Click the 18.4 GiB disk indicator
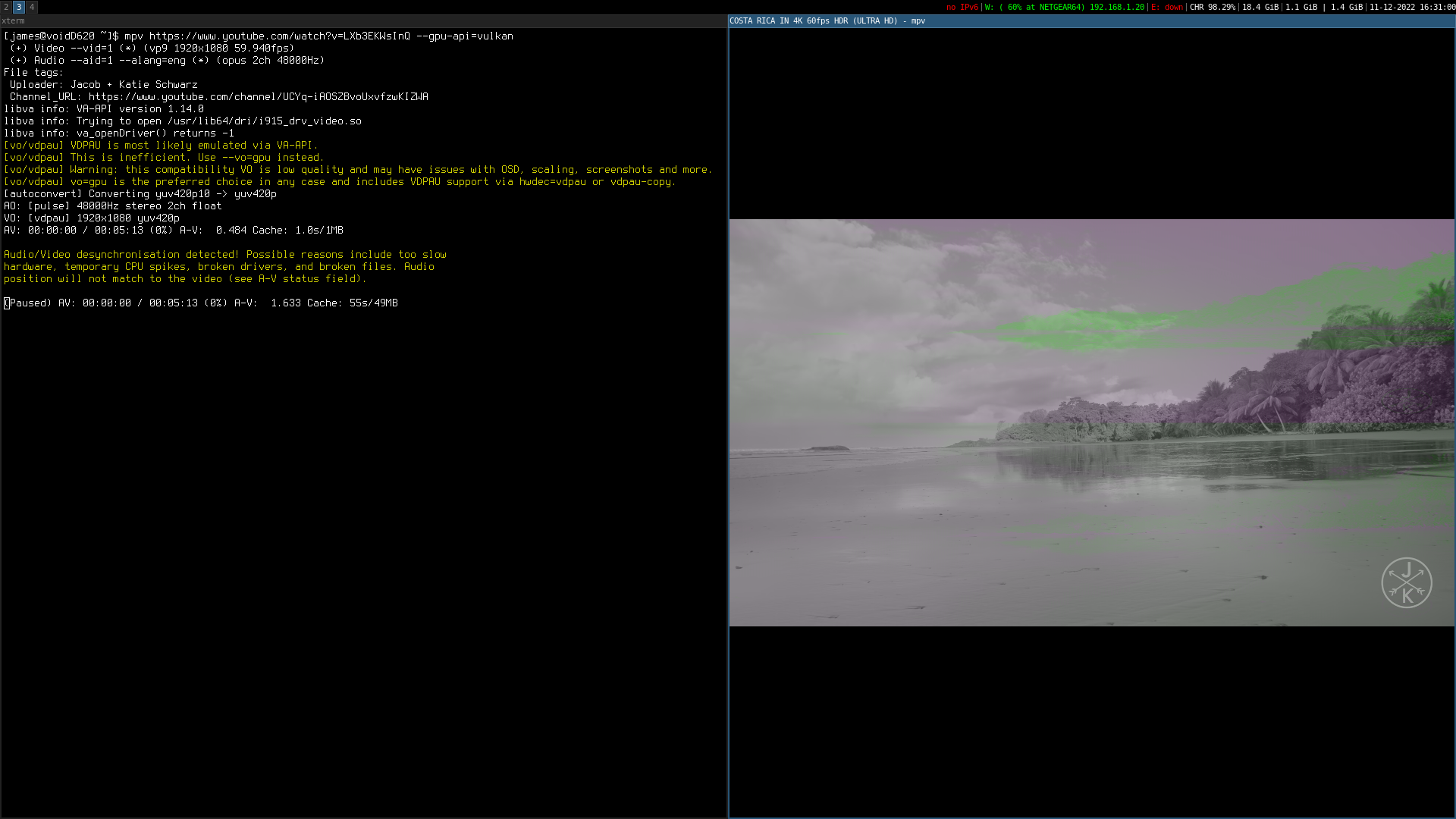1456x819 pixels. (1260, 7)
